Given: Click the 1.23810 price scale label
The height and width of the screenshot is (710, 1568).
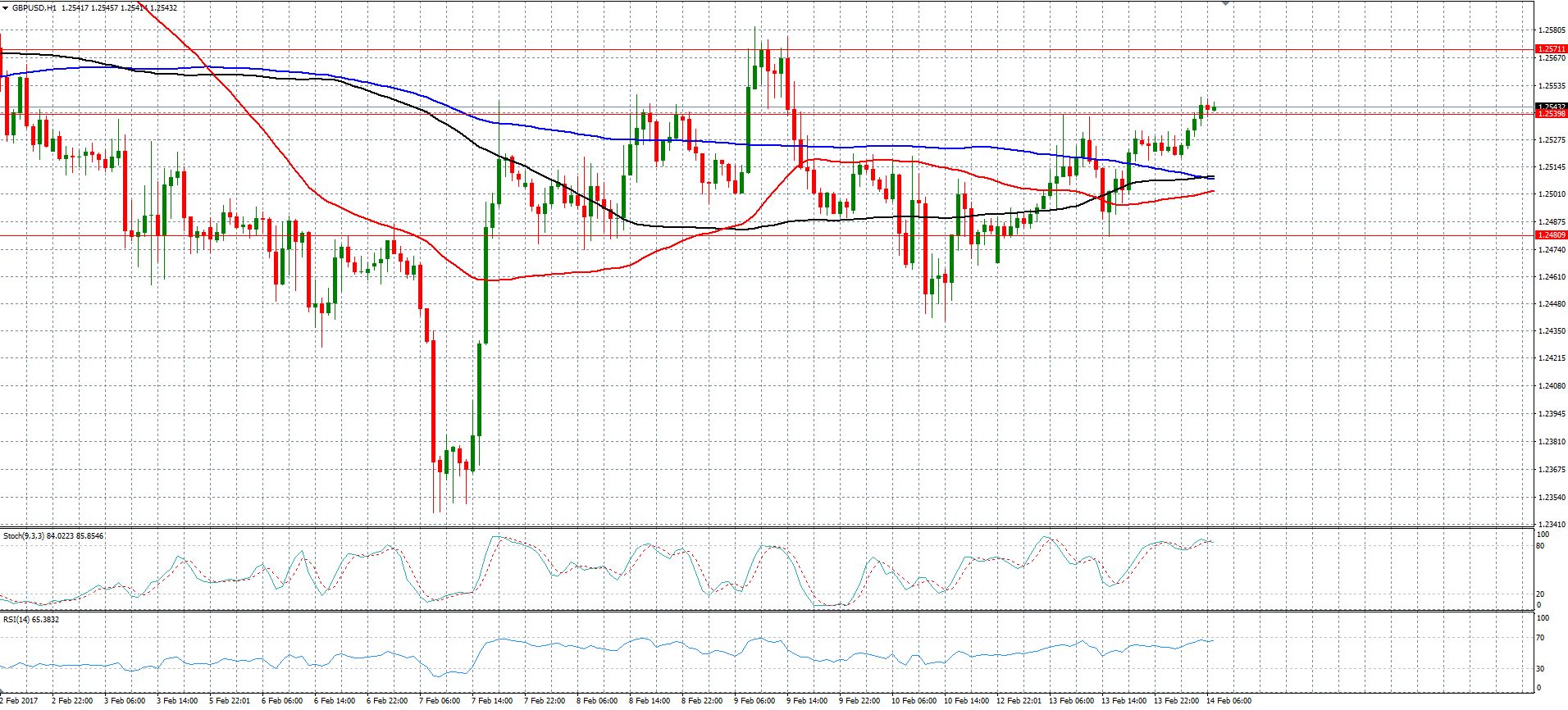Looking at the screenshot, I should coord(1552,441).
